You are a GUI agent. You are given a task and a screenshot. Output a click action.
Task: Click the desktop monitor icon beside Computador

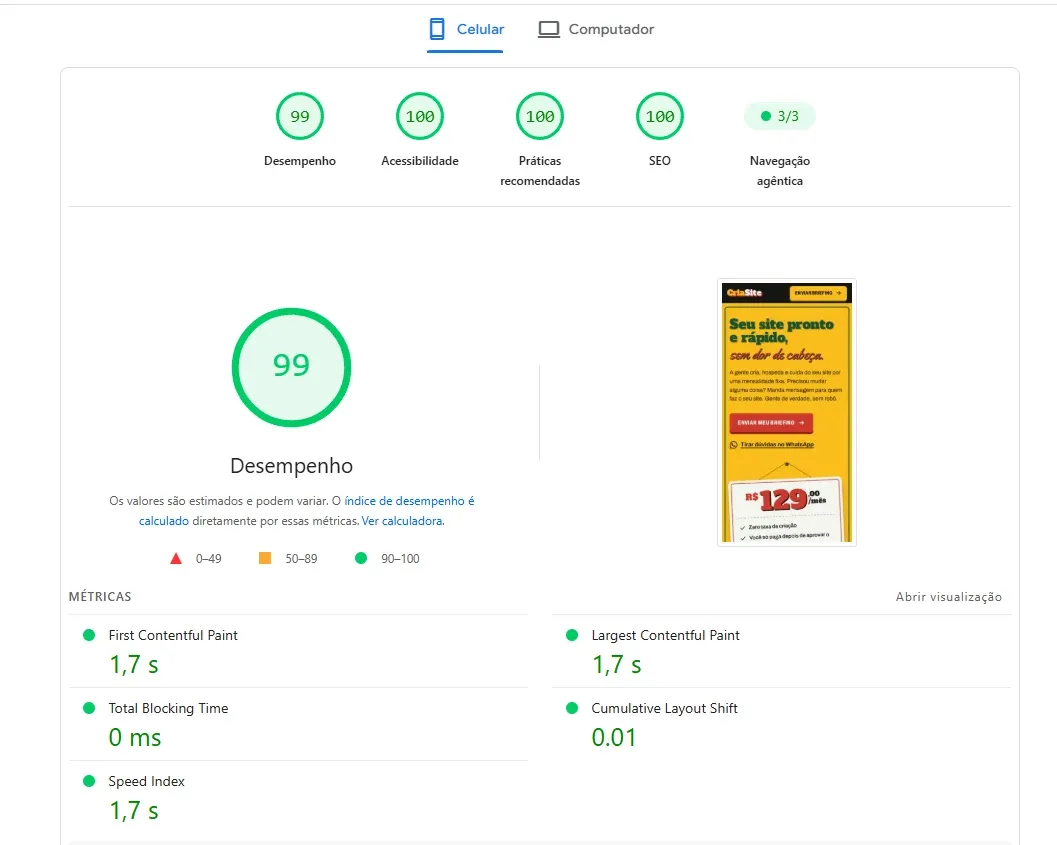pyautogui.click(x=549, y=30)
